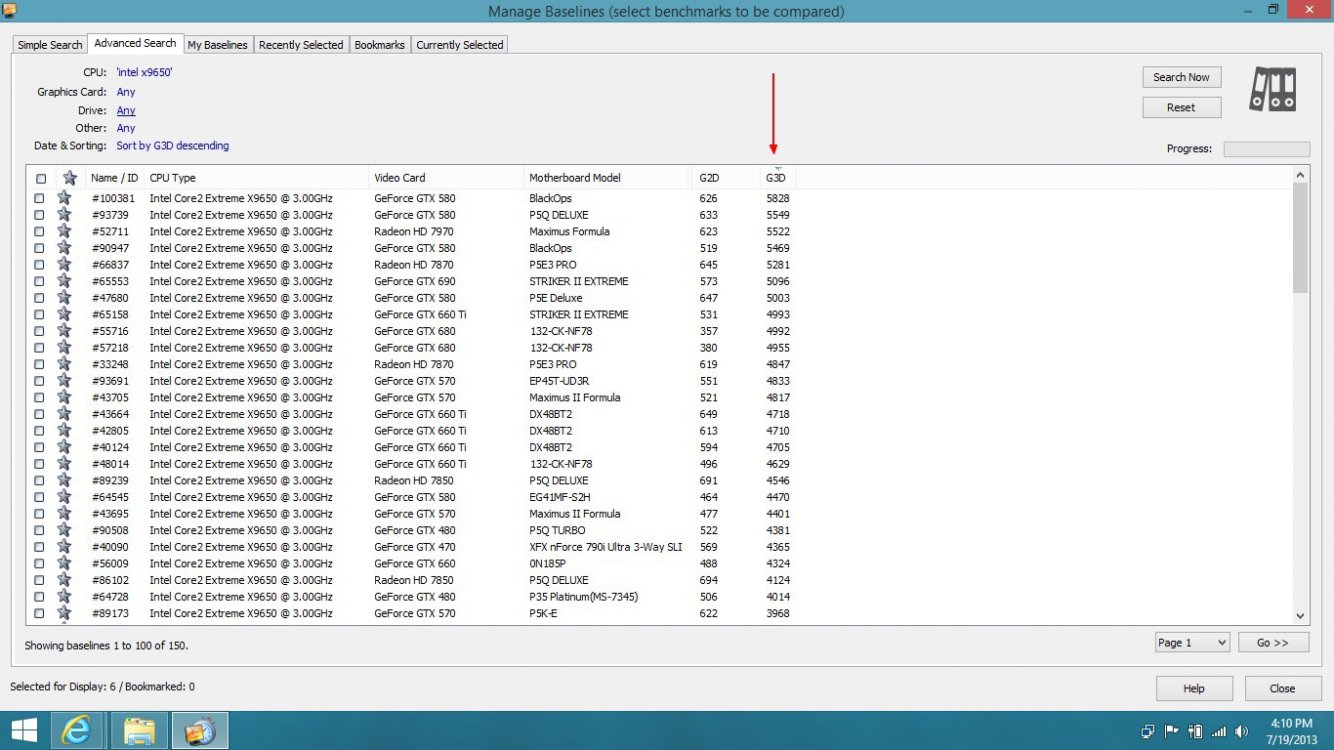Switch to Recently Selected tab
This screenshot has height=750, width=1334.
301,45
